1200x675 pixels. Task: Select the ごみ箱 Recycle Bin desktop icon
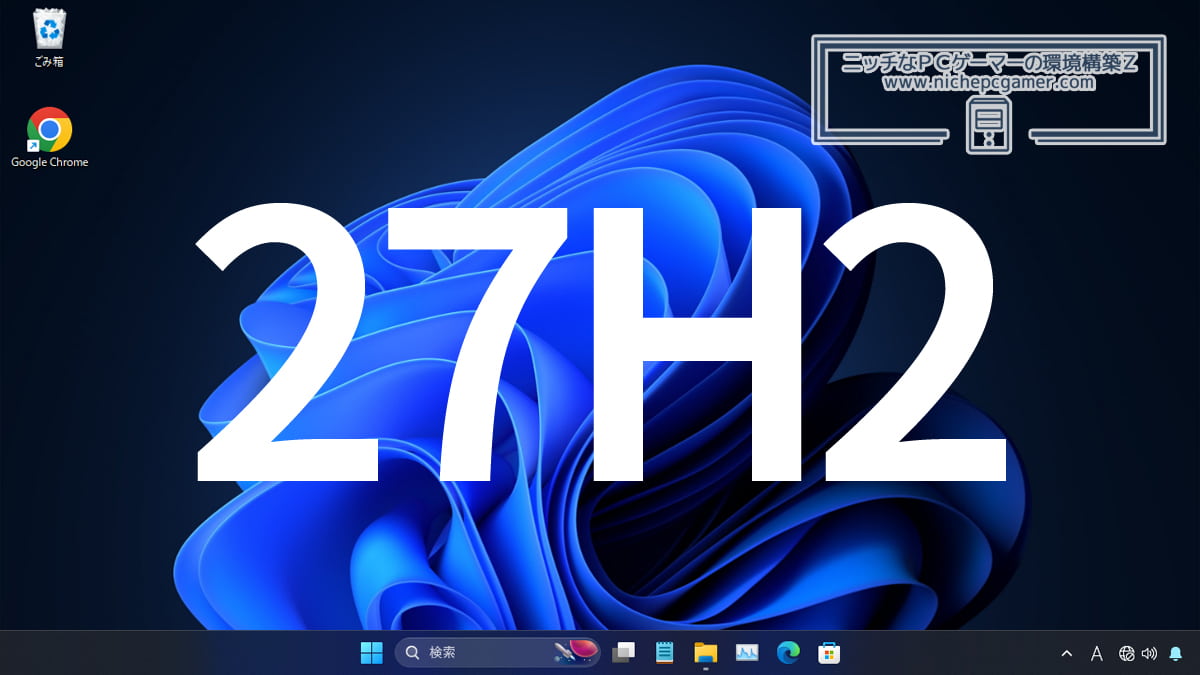[49, 38]
